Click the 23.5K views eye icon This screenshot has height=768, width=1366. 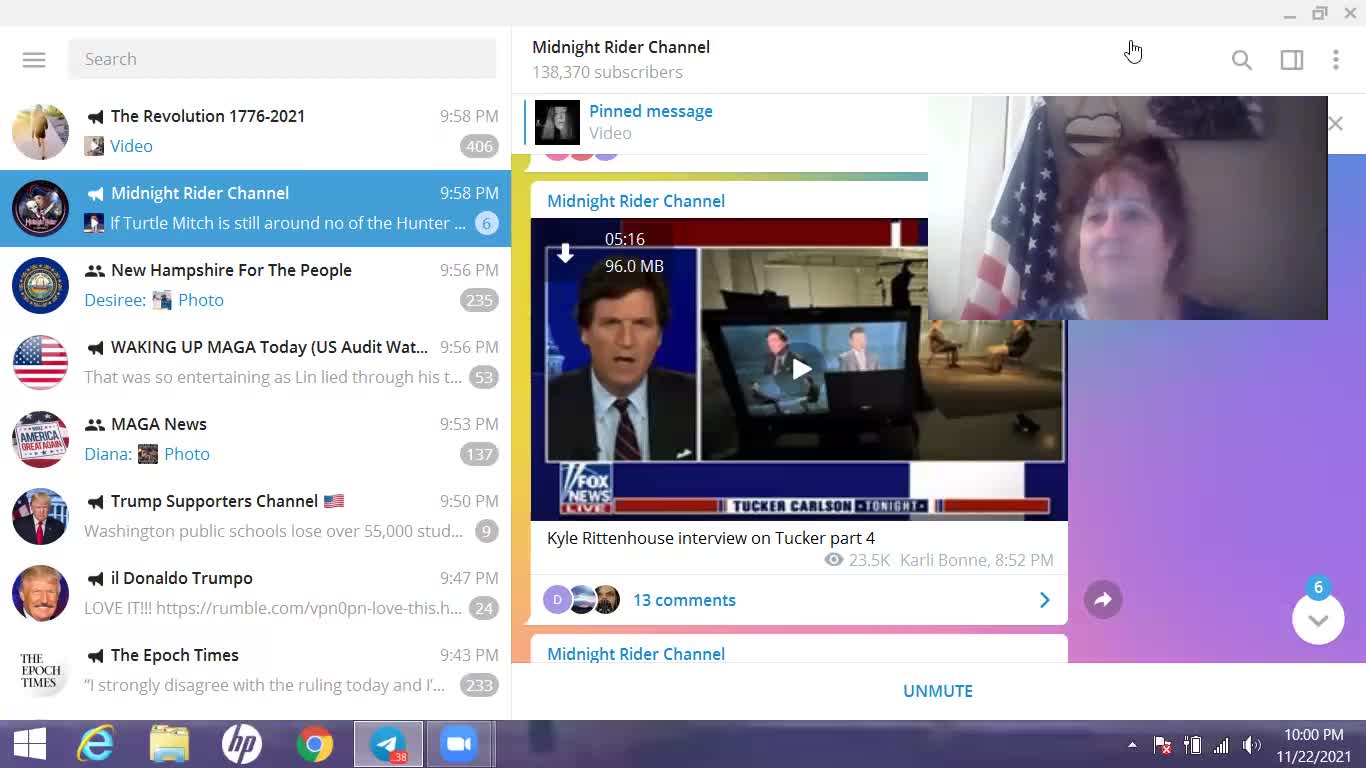pos(833,560)
